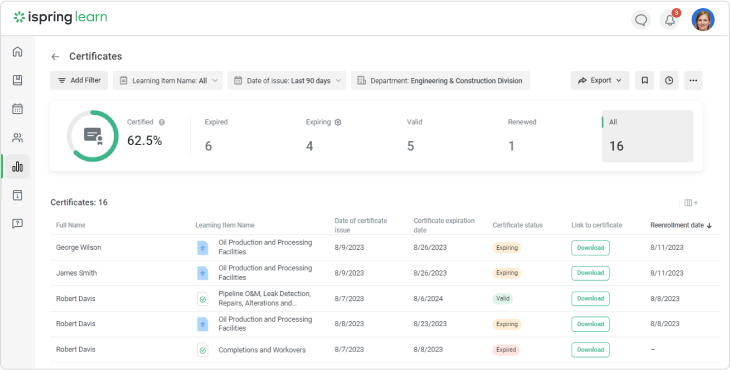
Task: Open the Calendar icon in sidebar
Action: pyautogui.click(x=18, y=109)
